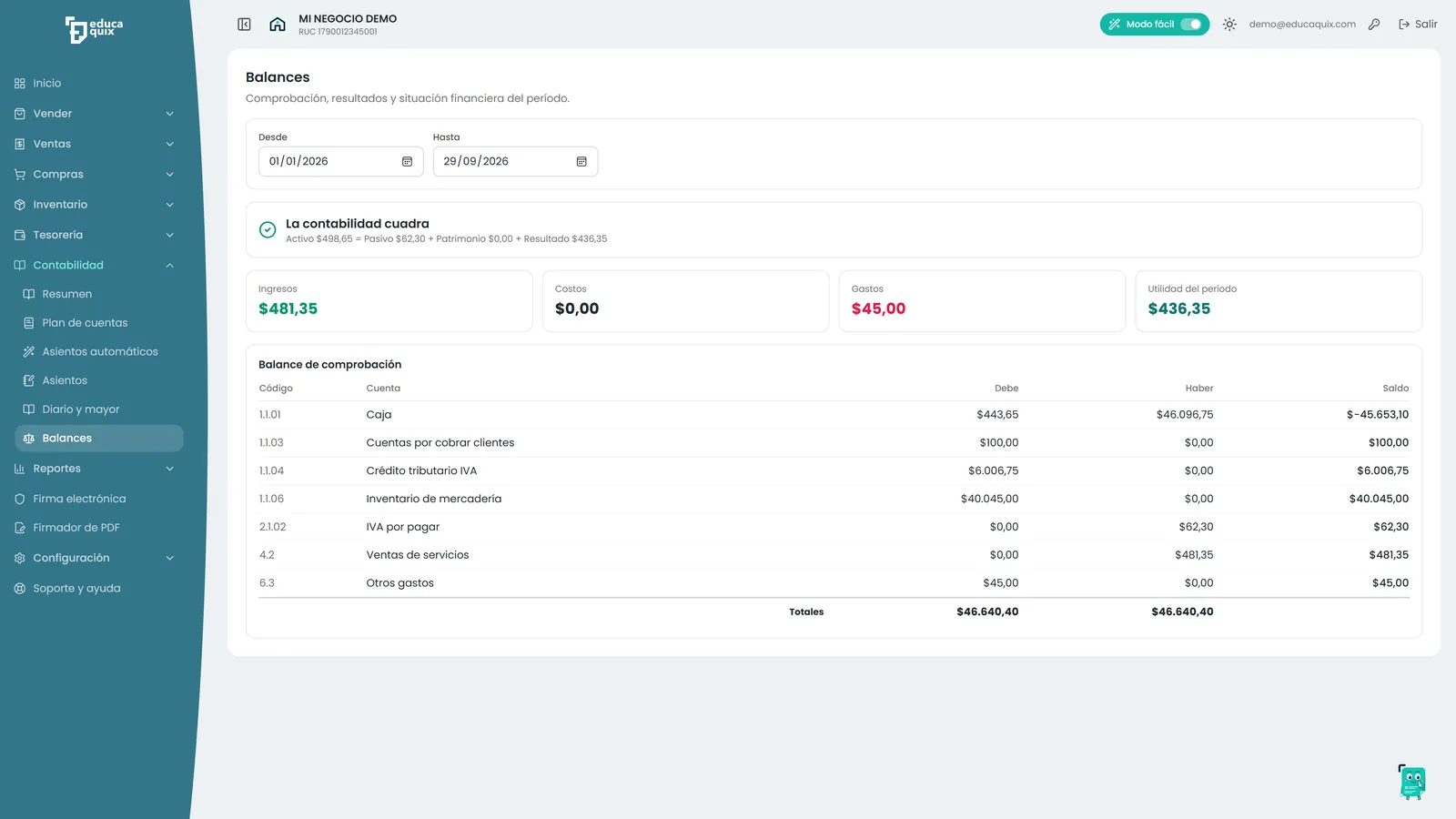Collapse the sidebar with the panel icon
This screenshot has height=819, width=1456.
click(244, 25)
